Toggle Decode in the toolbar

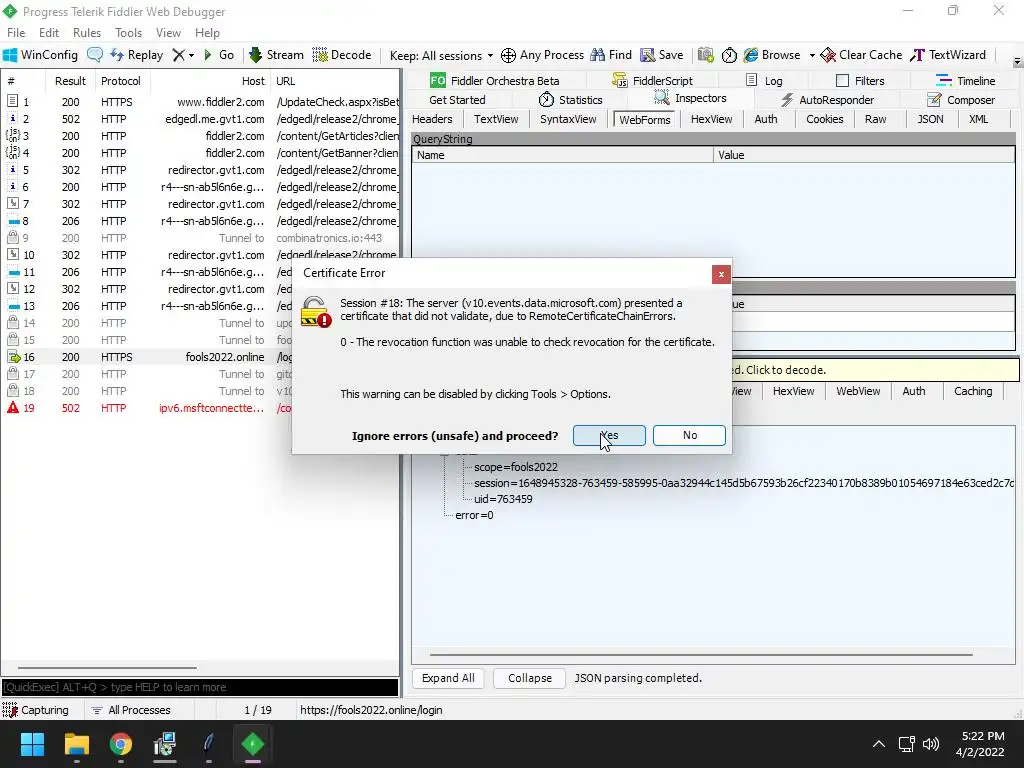click(x=342, y=55)
